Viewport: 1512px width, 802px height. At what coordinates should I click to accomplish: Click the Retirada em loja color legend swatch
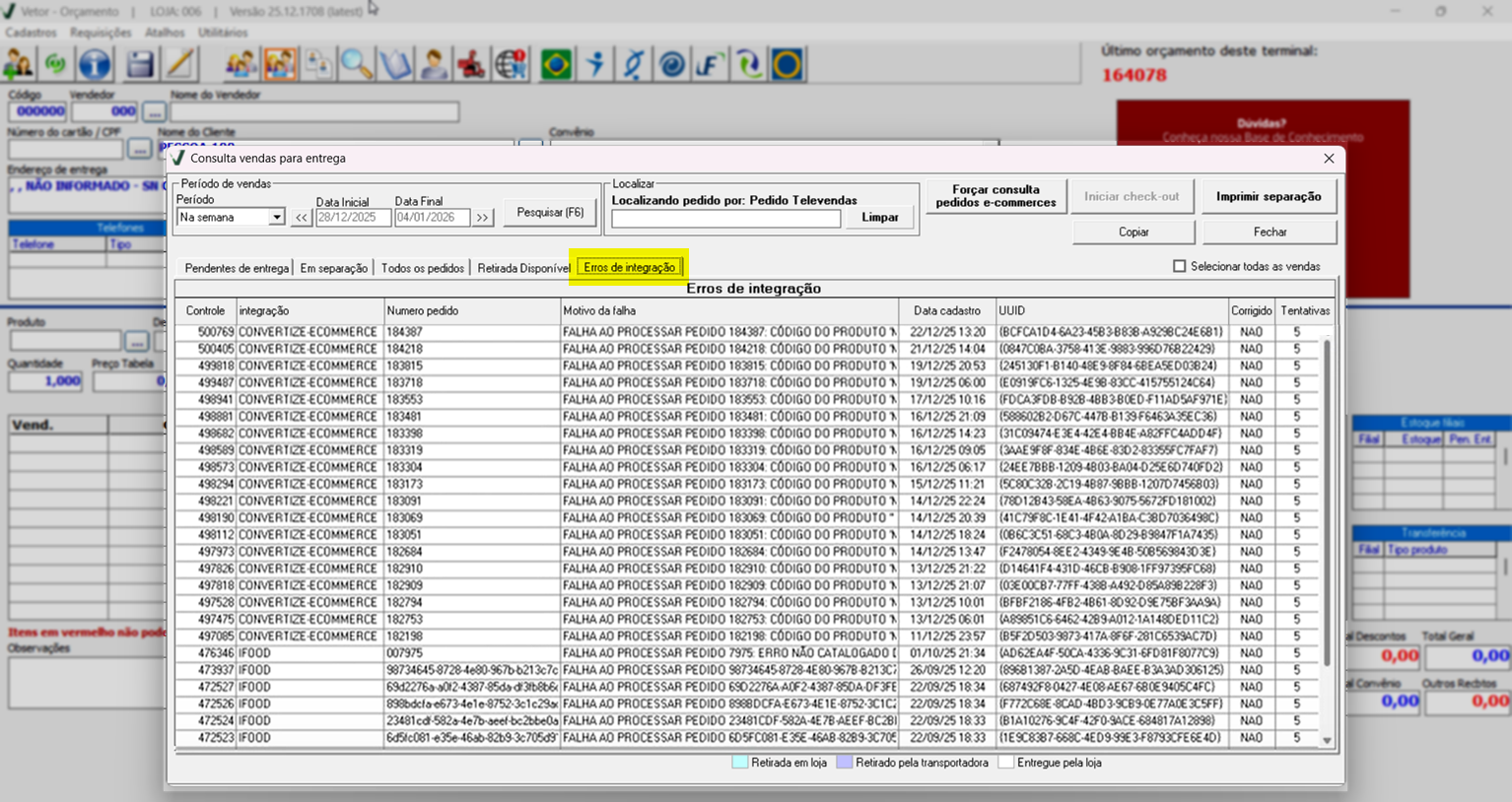(739, 763)
